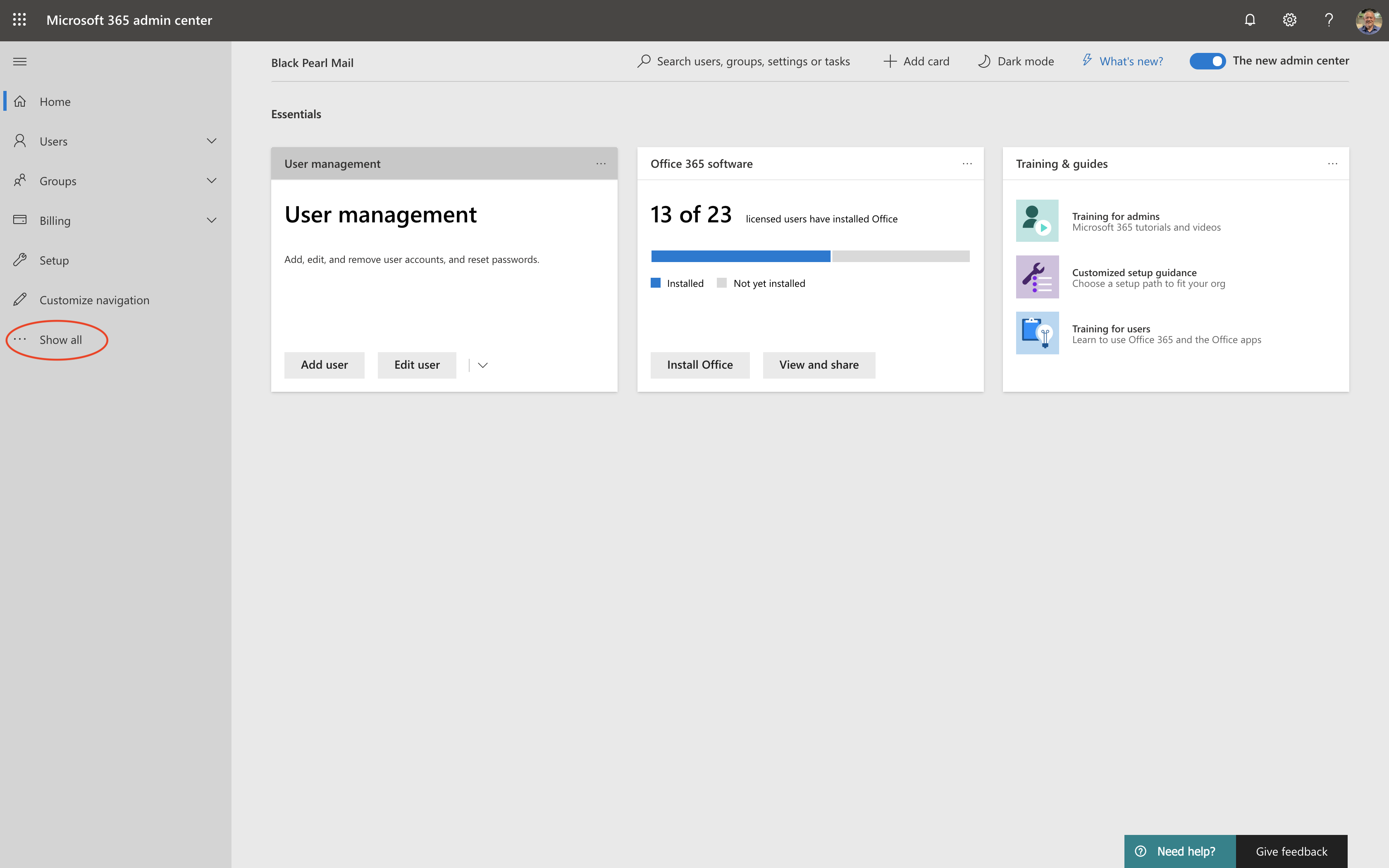Open the account profile picture
The width and height of the screenshot is (1389, 868).
(x=1368, y=21)
